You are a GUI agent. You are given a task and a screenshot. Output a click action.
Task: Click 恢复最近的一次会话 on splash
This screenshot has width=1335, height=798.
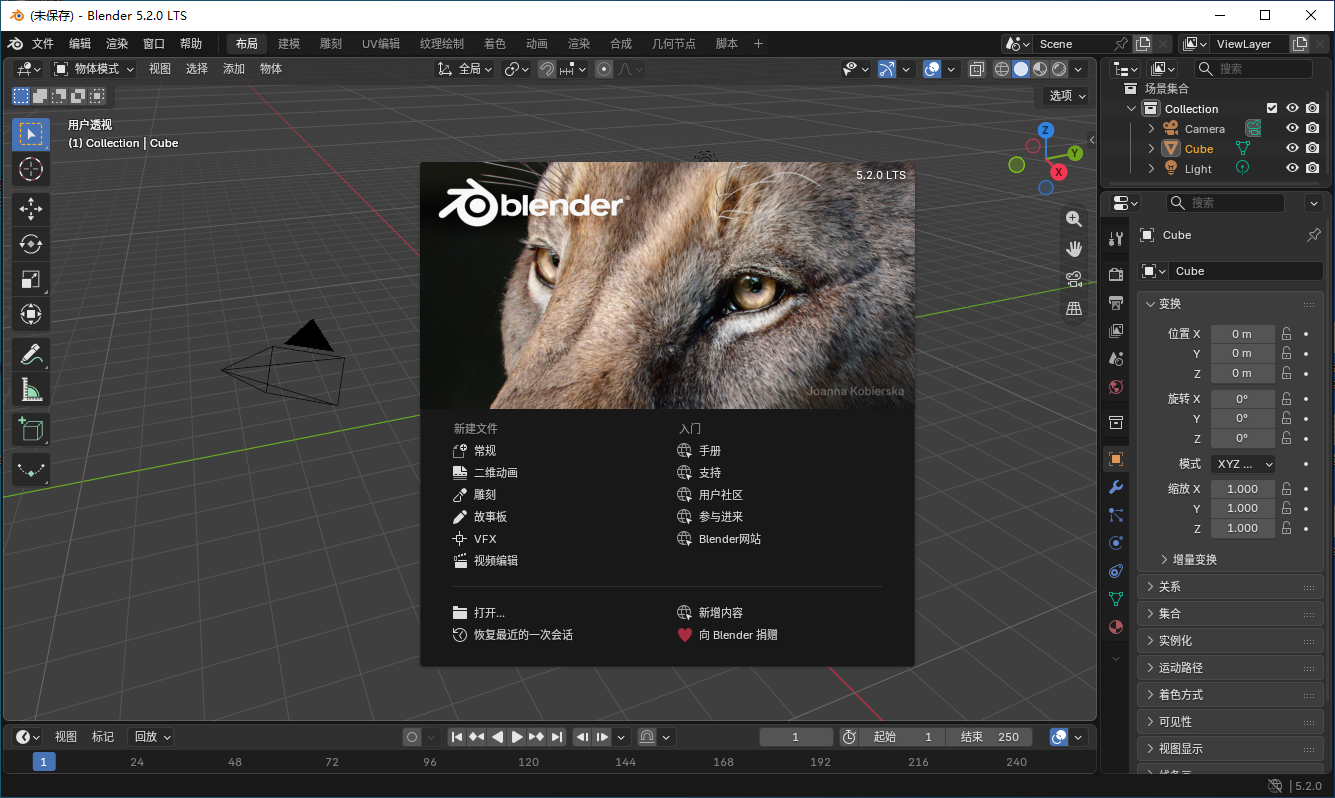[513, 635]
